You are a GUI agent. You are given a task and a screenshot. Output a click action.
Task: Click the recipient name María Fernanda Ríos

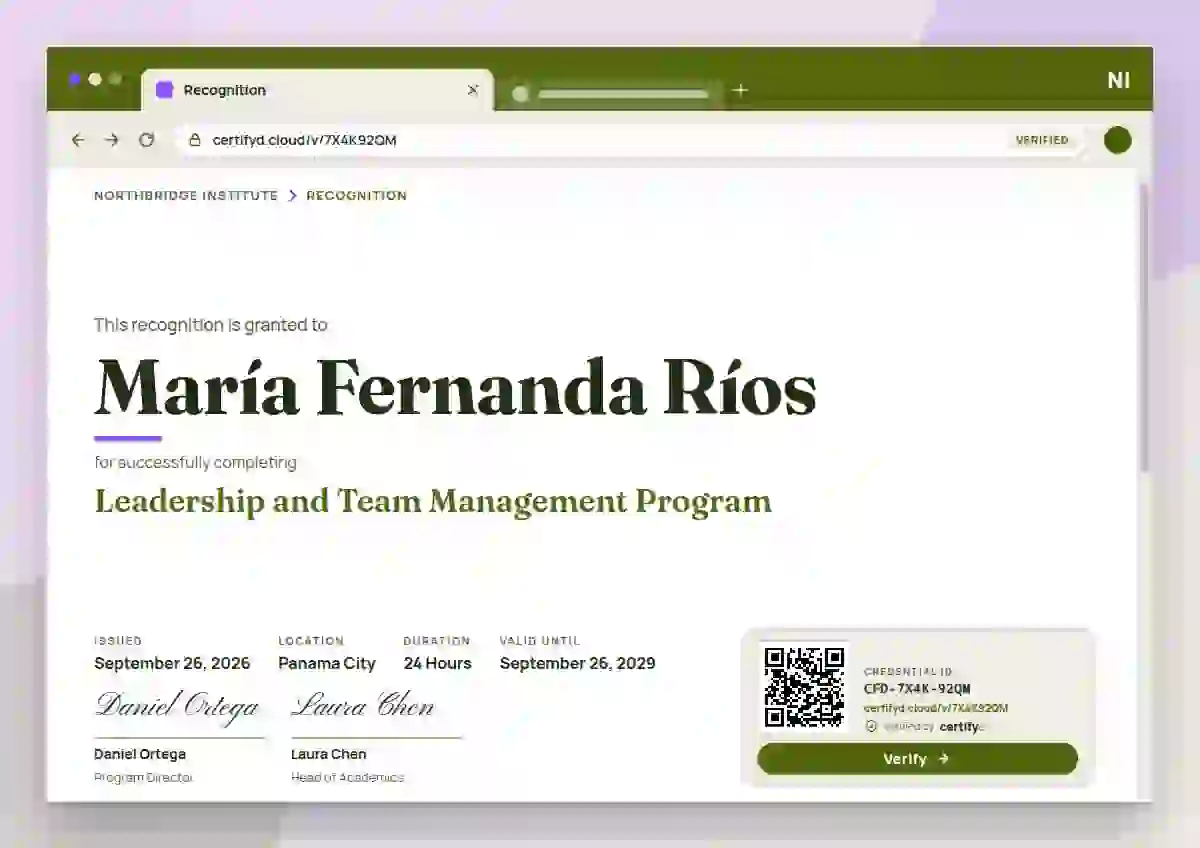[x=455, y=388]
